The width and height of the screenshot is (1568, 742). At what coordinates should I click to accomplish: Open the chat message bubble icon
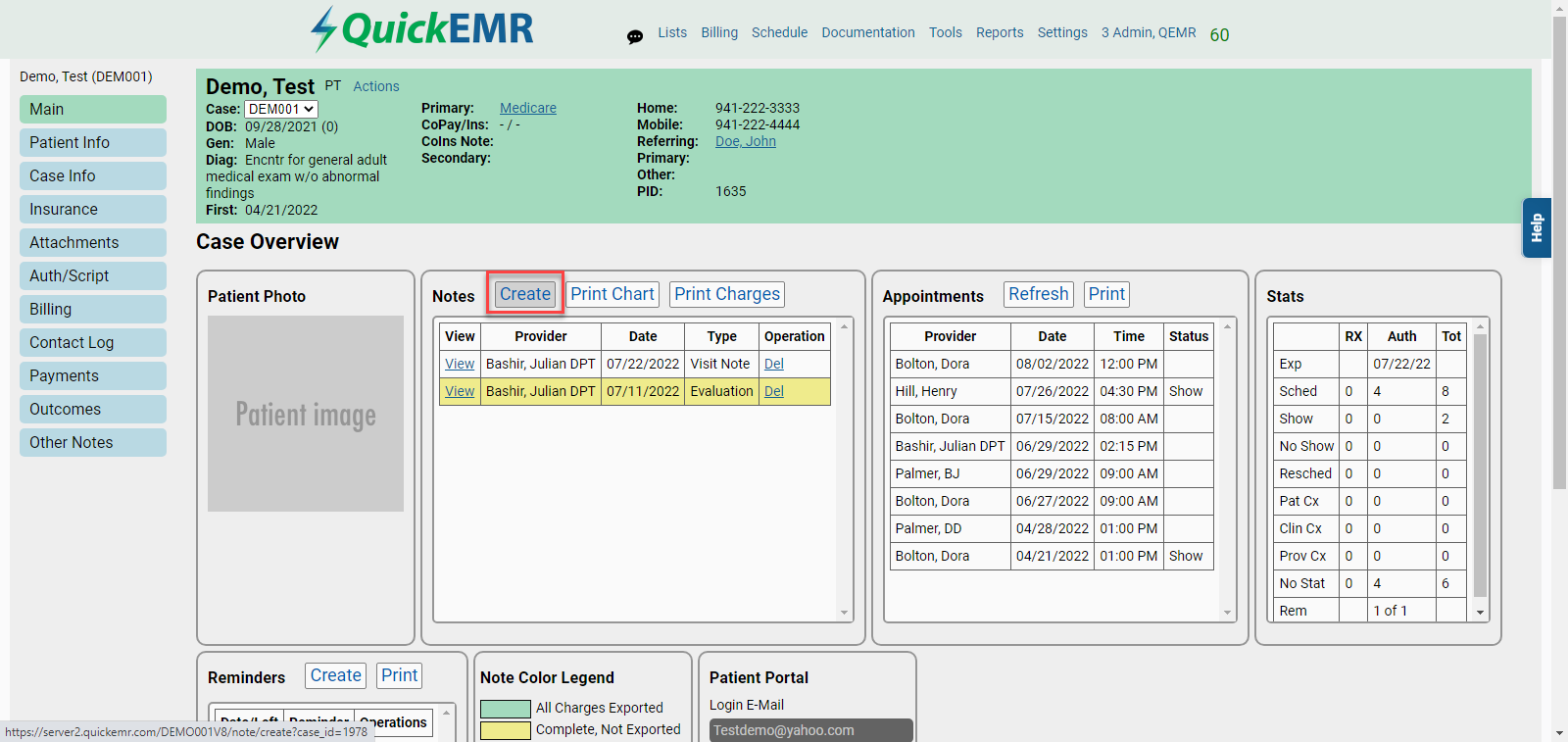click(x=635, y=36)
